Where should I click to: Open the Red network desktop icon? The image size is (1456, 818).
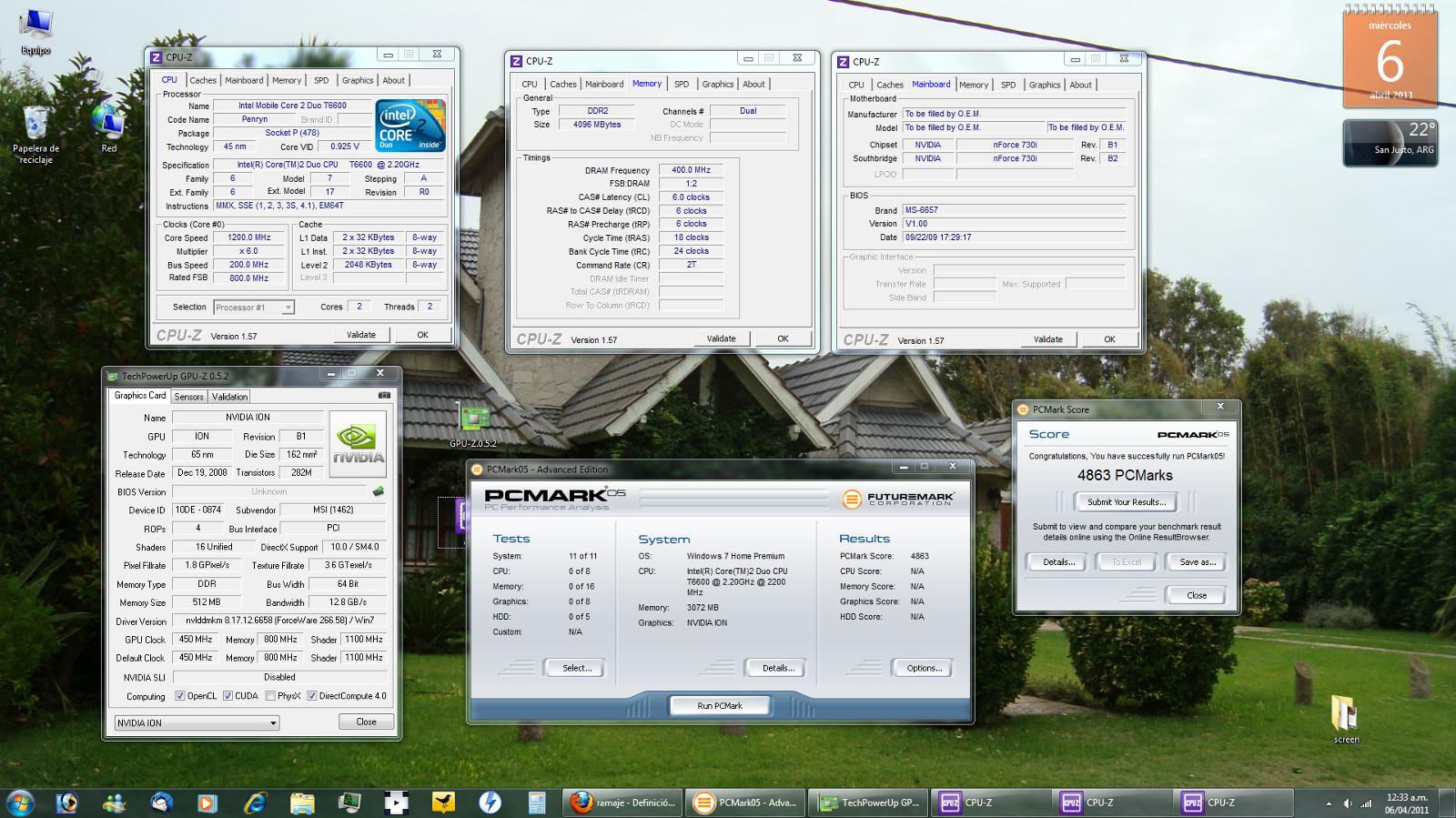tap(108, 127)
